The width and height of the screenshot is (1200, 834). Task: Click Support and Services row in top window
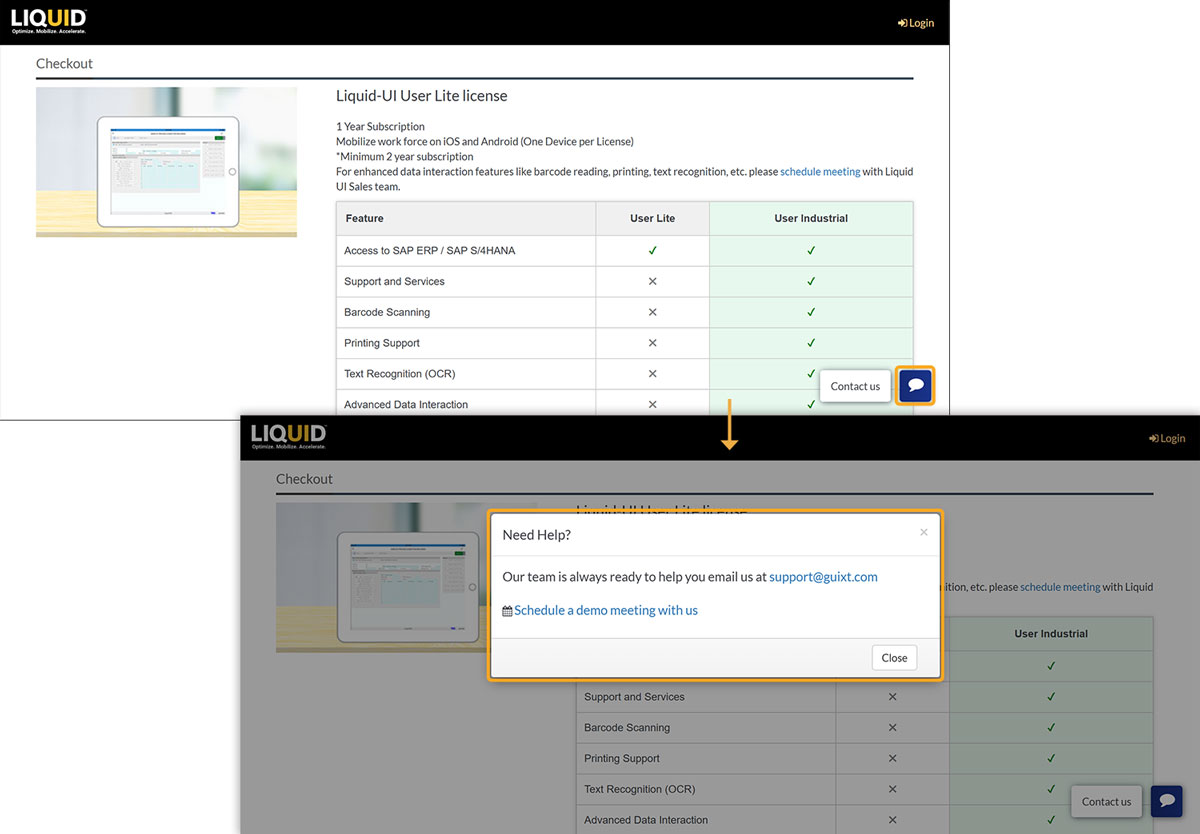(x=625, y=281)
